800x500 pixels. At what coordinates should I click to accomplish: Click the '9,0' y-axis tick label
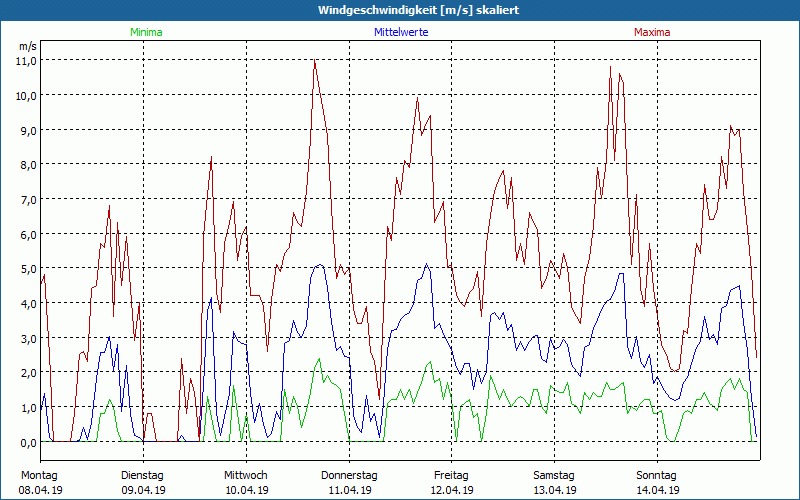[27, 130]
